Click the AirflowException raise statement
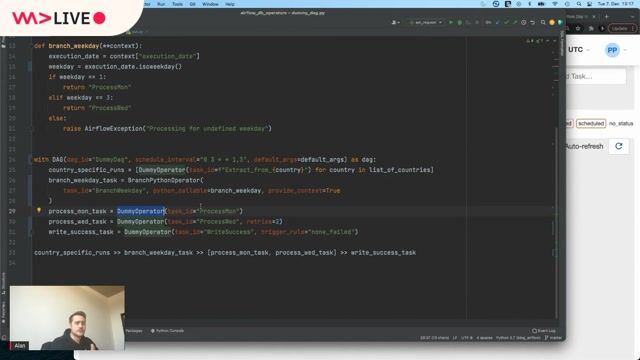The height and width of the screenshot is (360, 640). coord(167,129)
